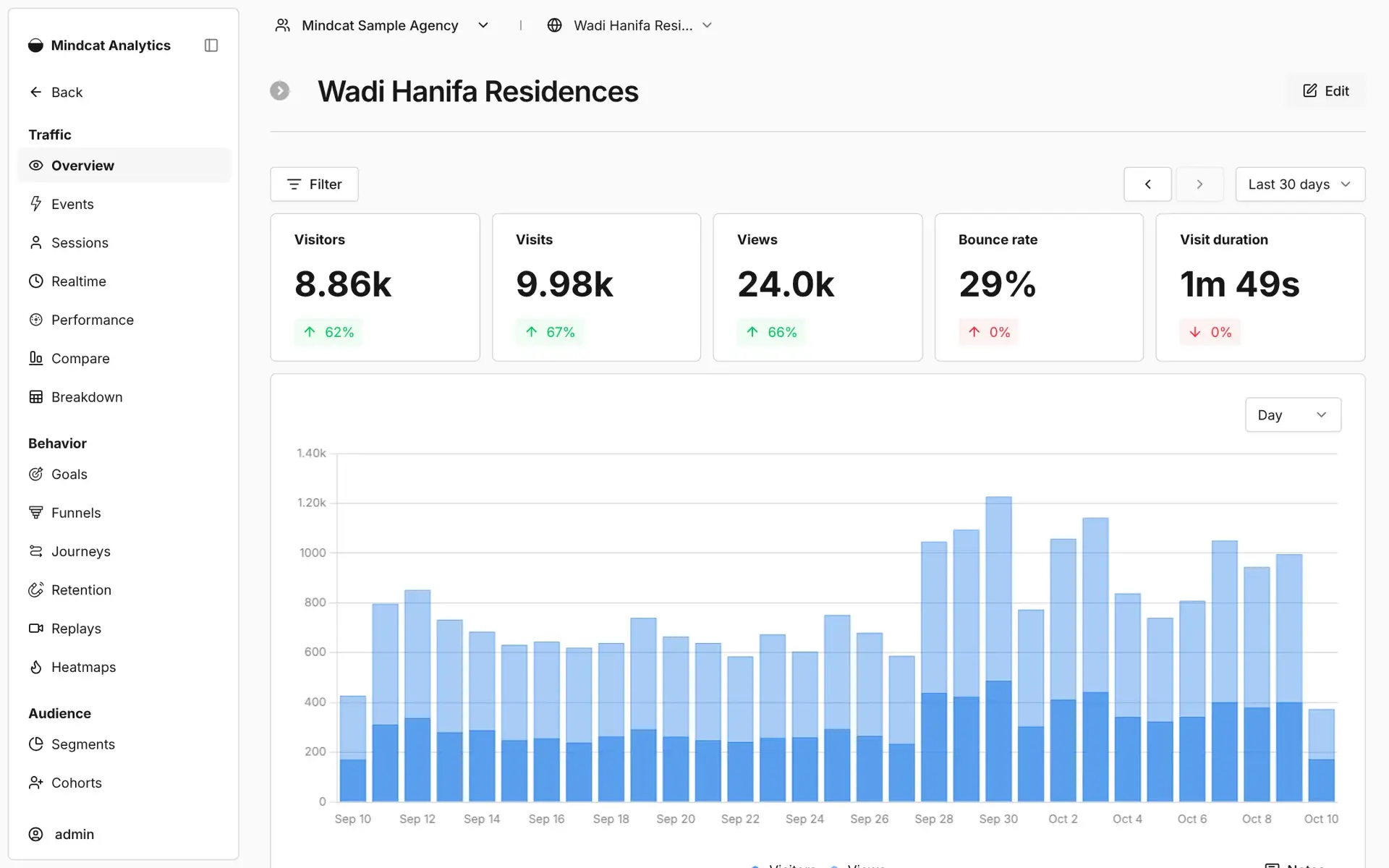This screenshot has height=868, width=1389.
Task: Select the Bounce rate metric card
Action: coord(1039,287)
